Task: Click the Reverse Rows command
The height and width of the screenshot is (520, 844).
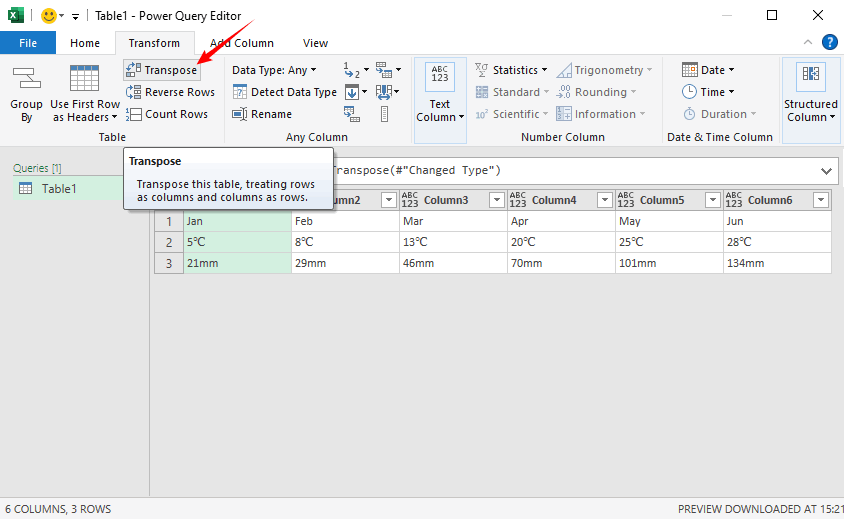Action: [x=170, y=92]
